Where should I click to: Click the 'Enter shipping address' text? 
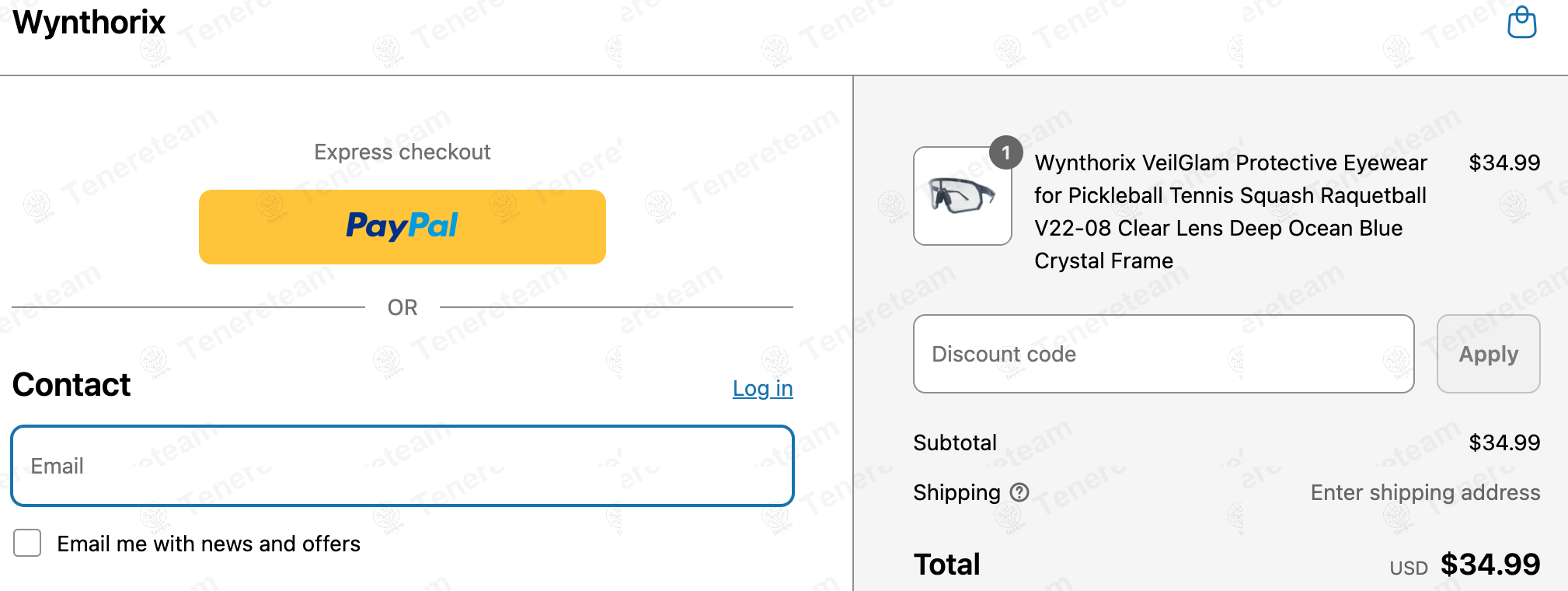coord(1426,492)
